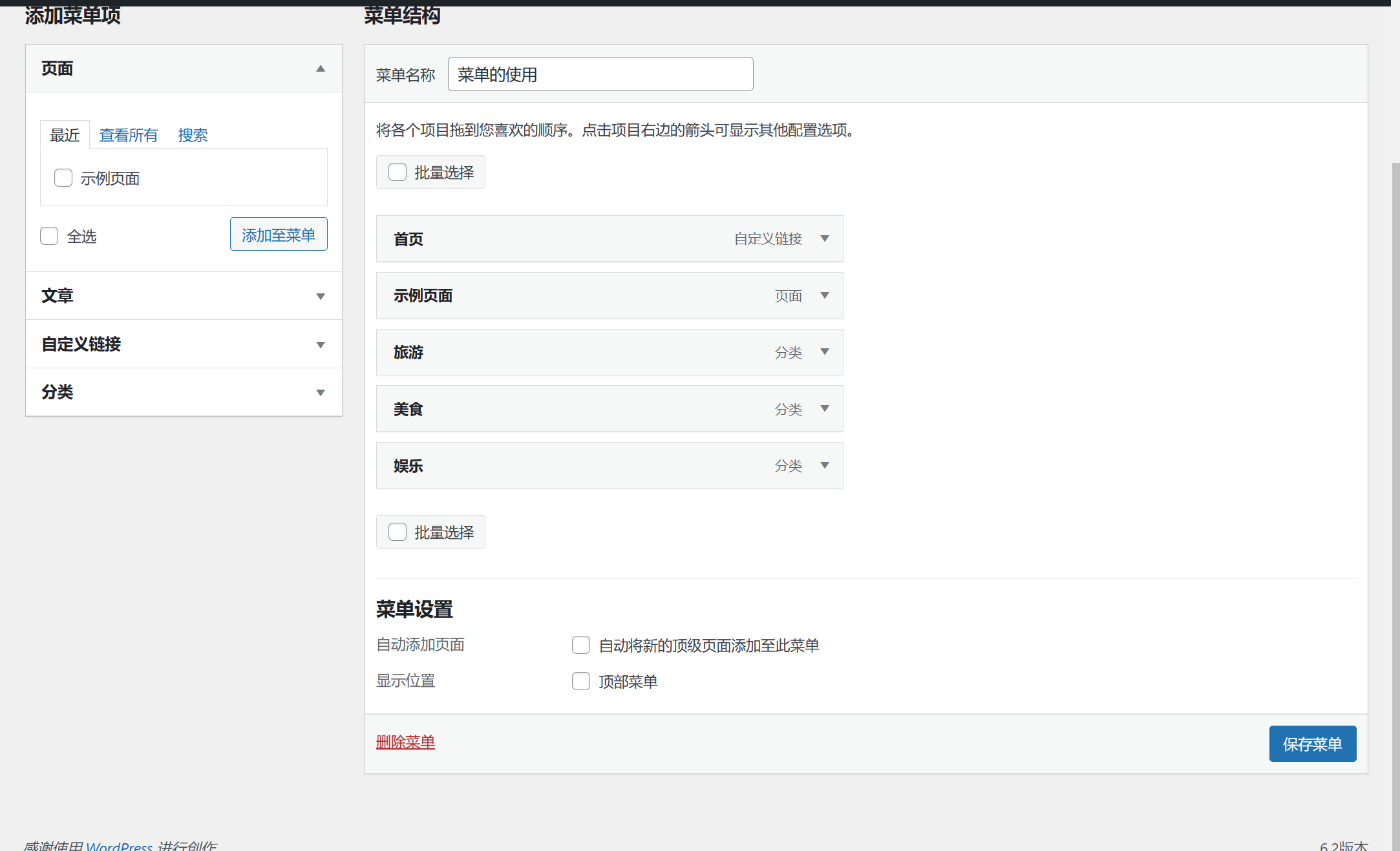Click the 保存菜单 button
Screen dimensions: 1400x851
[1312, 744]
